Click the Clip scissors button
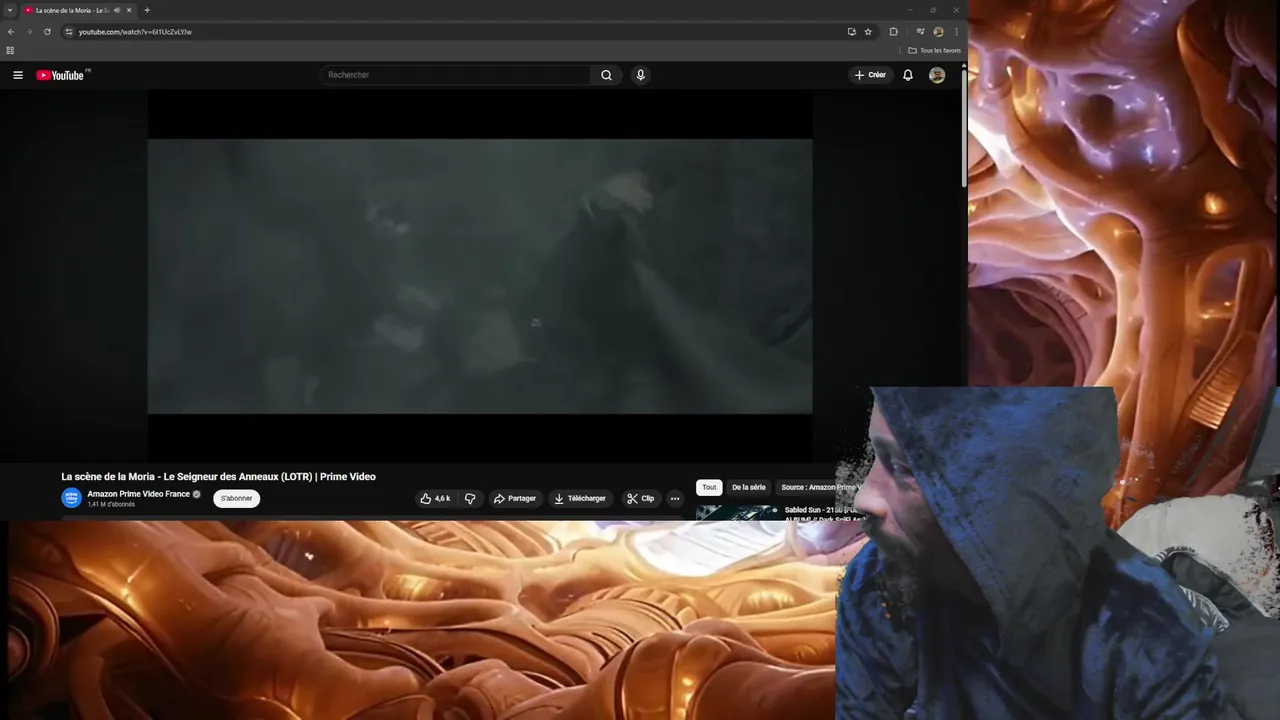The height and width of the screenshot is (720, 1280). (640, 498)
